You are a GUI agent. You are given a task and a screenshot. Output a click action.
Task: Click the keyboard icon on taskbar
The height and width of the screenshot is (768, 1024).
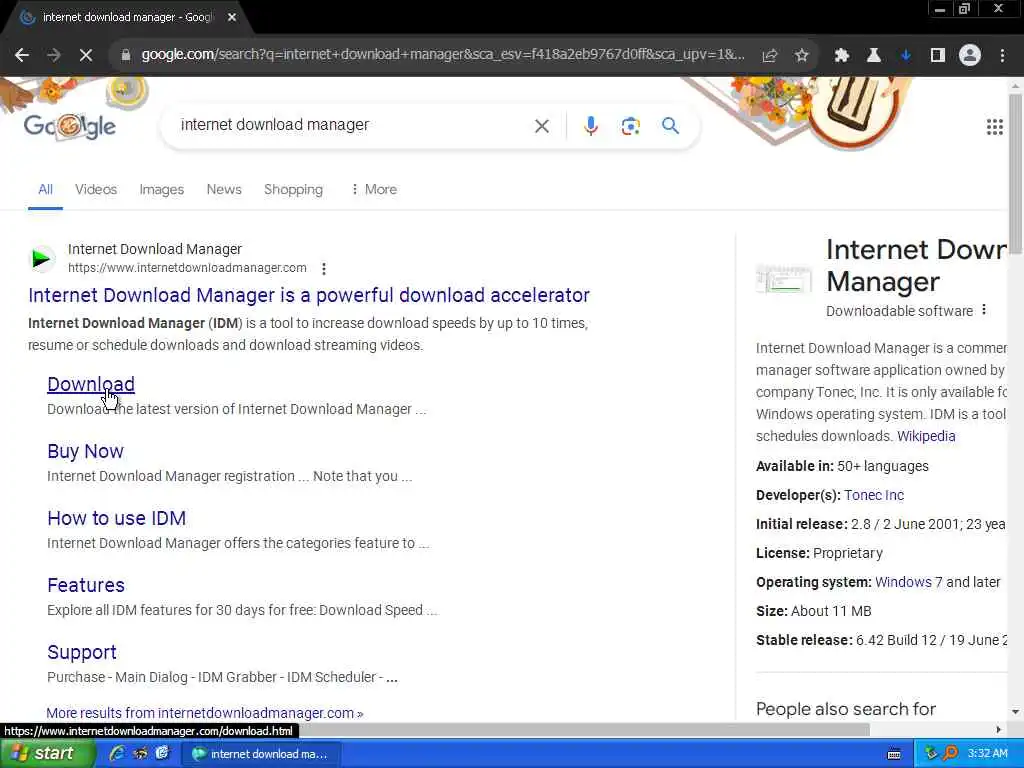point(894,754)
